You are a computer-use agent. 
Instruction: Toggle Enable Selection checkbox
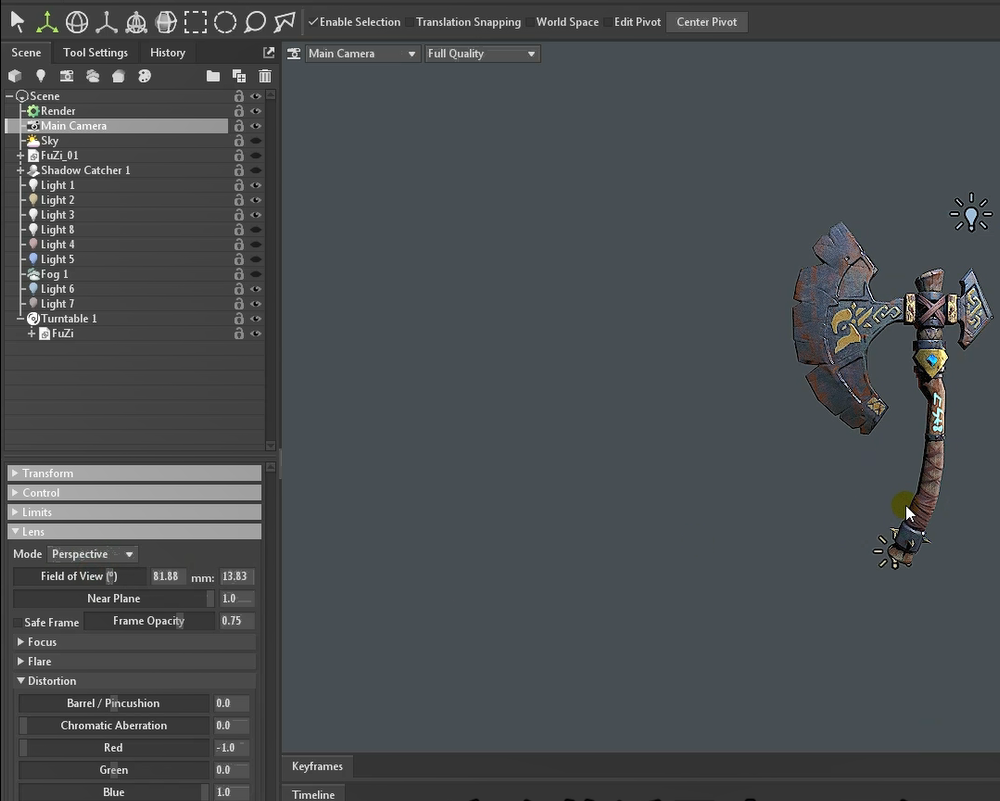click(x=313, y=22)
